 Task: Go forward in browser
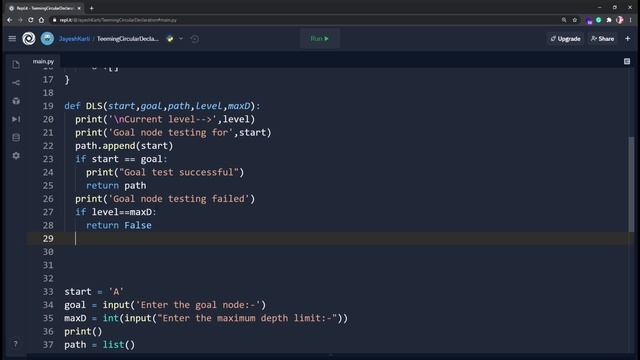pos(20,20)
